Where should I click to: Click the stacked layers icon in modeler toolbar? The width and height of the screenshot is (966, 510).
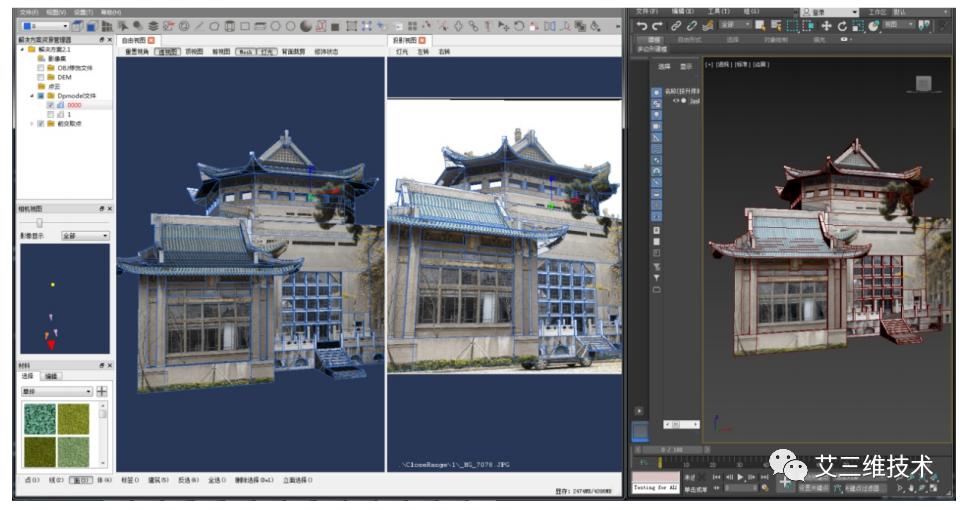click(x=153, y=26)
